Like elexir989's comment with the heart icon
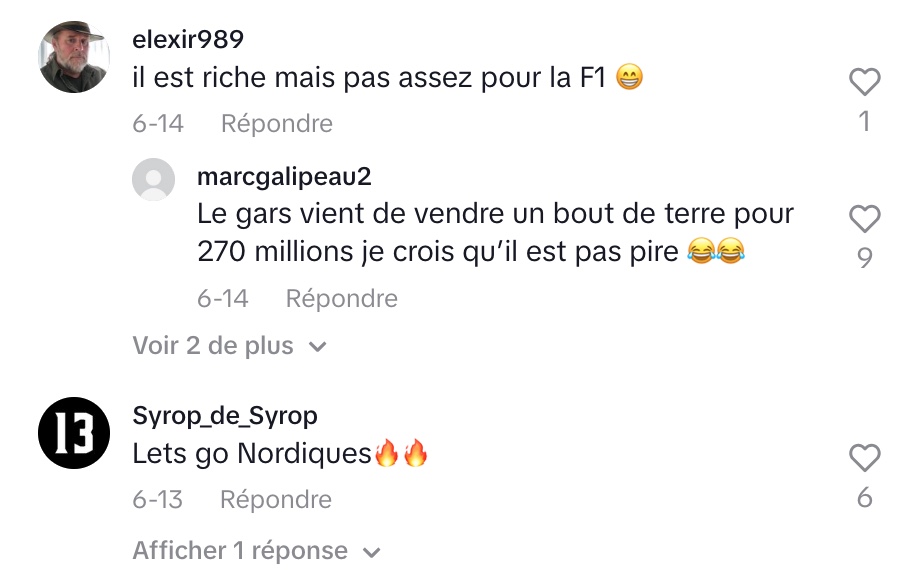The width and height of the screenshot is (912, 580). pyautogui.click(x=864, y=81)
